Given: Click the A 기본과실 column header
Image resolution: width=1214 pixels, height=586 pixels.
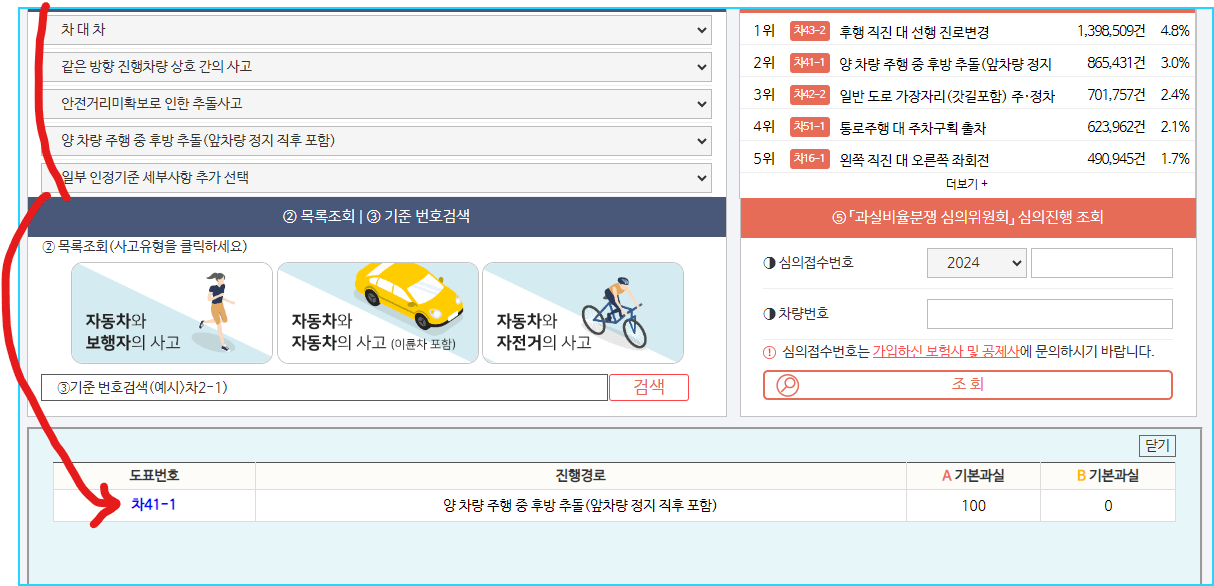Looking at the screenshot, I should (973, 476).
